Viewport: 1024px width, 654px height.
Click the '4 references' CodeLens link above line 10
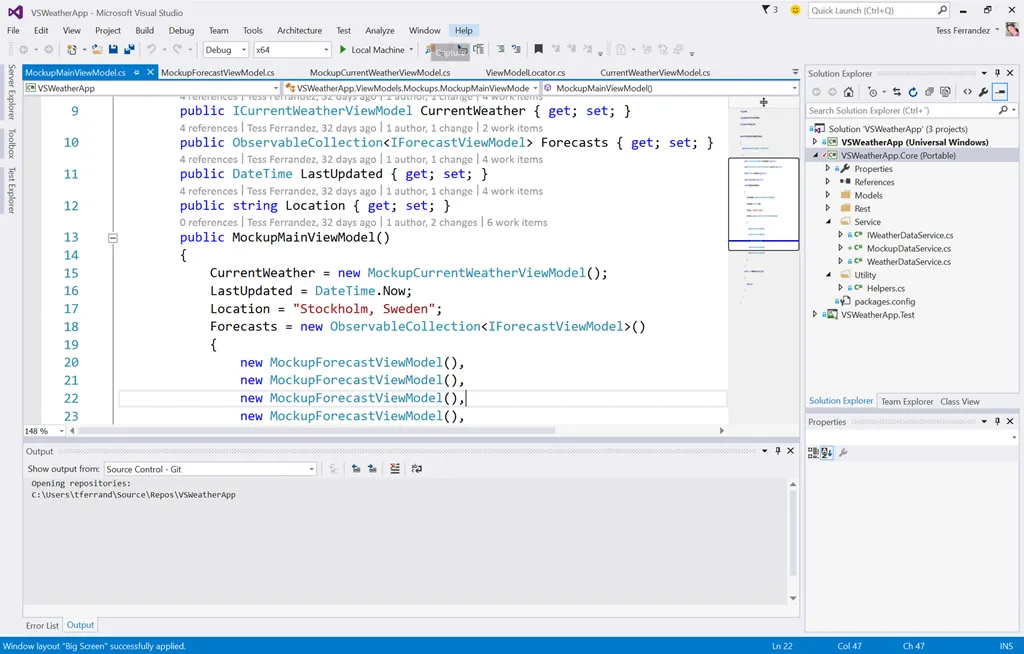208,128
